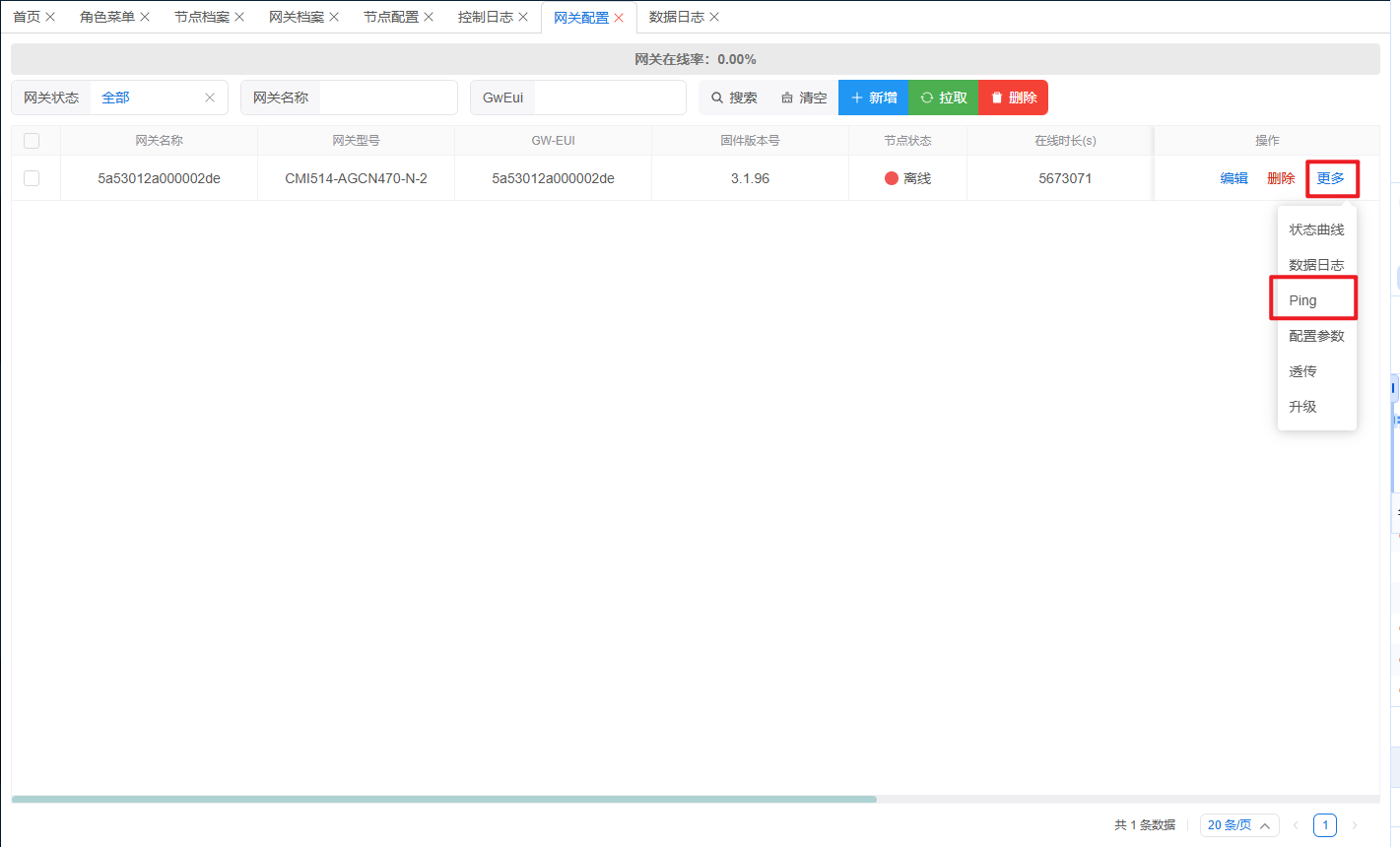Switch to the 首页 tab
1400x847 pixels.
(27, 17)
